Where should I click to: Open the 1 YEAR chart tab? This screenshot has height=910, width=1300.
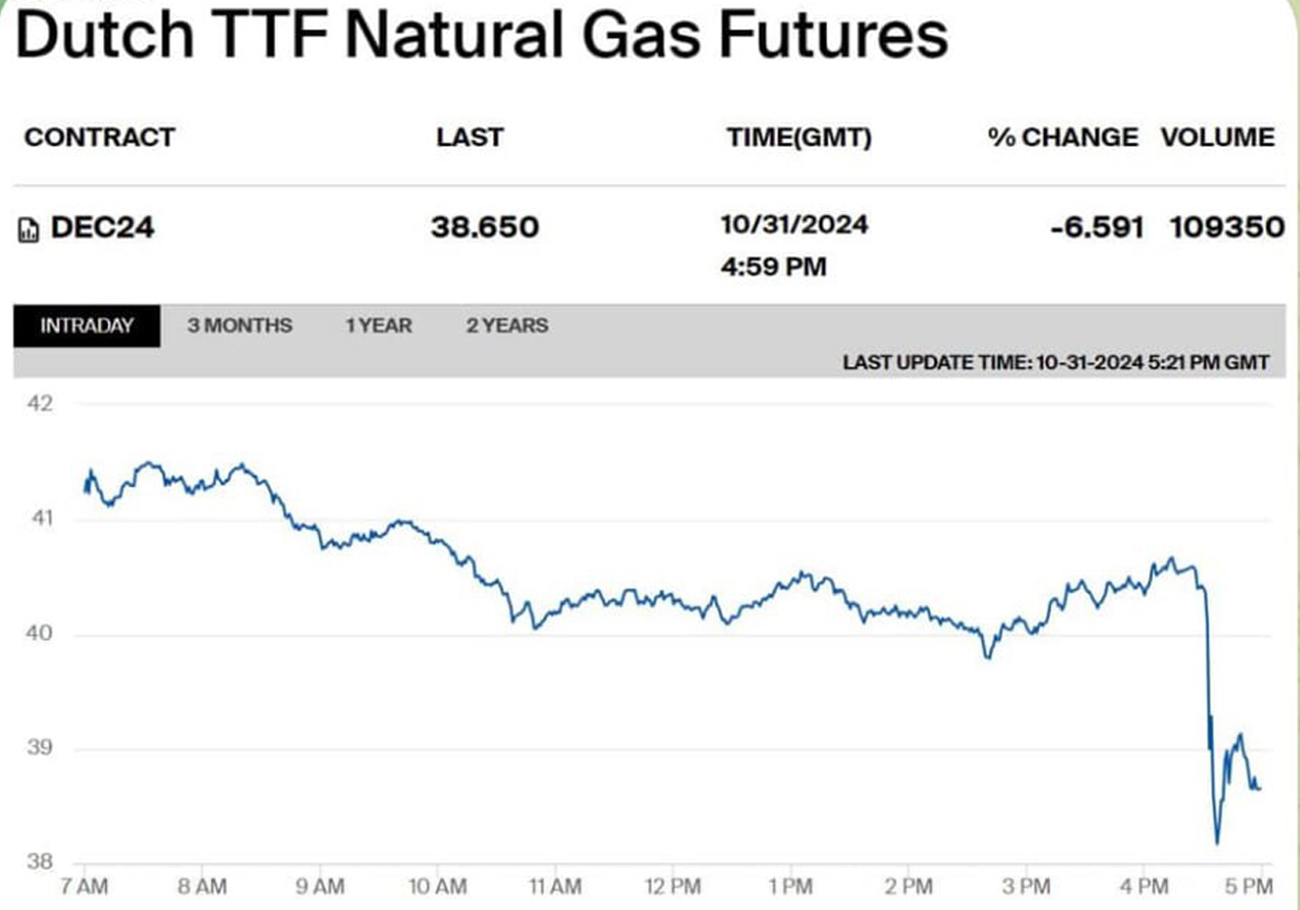coord(379,326)
